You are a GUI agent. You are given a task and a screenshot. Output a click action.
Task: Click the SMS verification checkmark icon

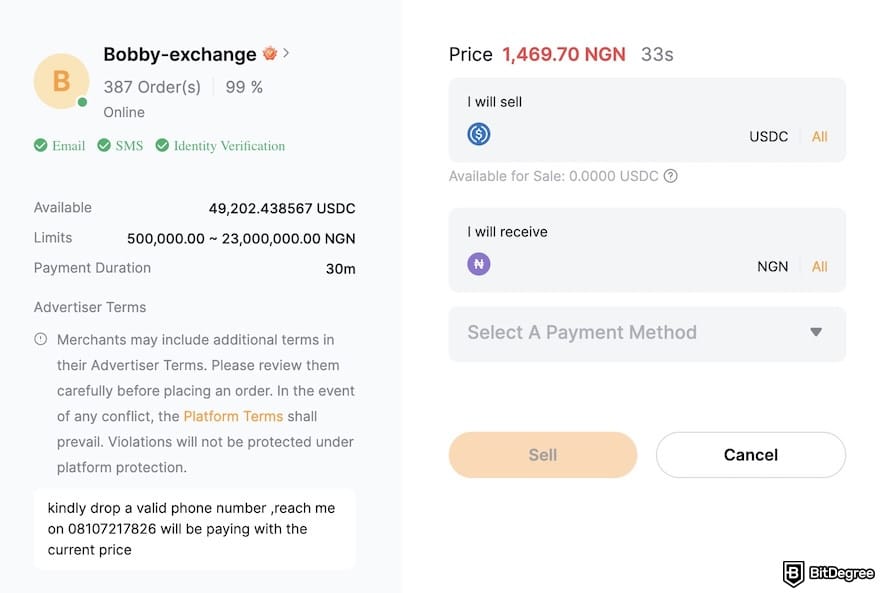click(102, 145)
